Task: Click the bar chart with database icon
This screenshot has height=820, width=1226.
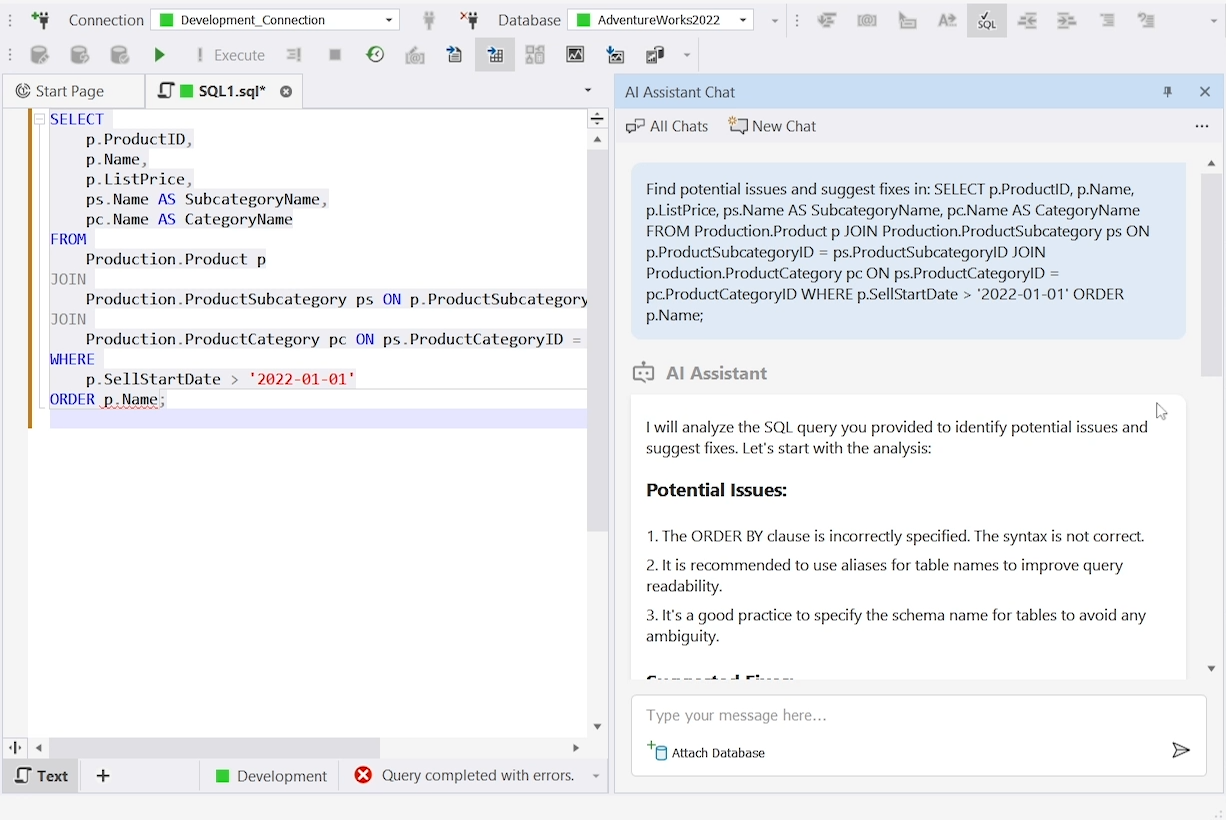Action: [x=655, y=55]
